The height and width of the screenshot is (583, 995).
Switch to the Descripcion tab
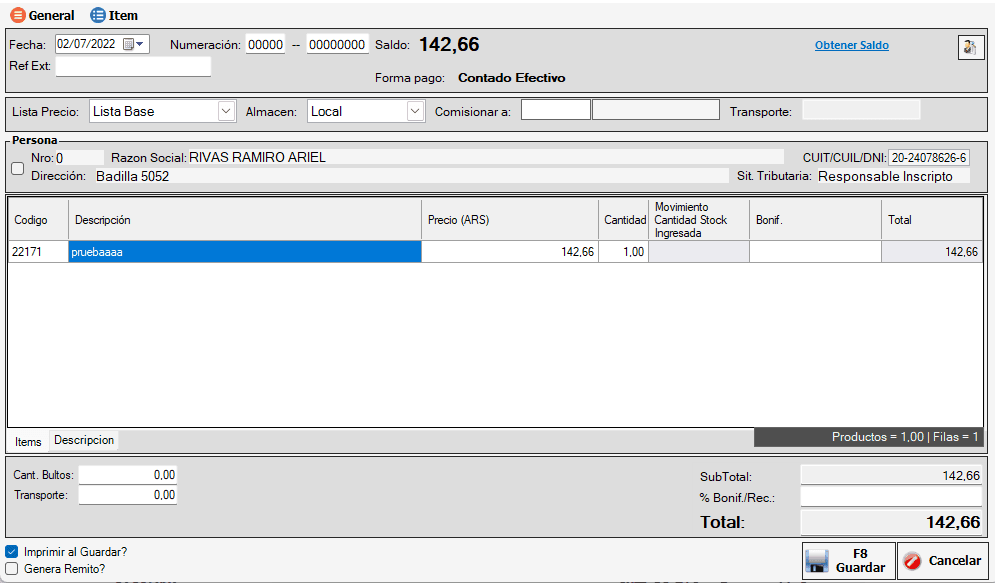pyautogui.click(x=84, y=440)
